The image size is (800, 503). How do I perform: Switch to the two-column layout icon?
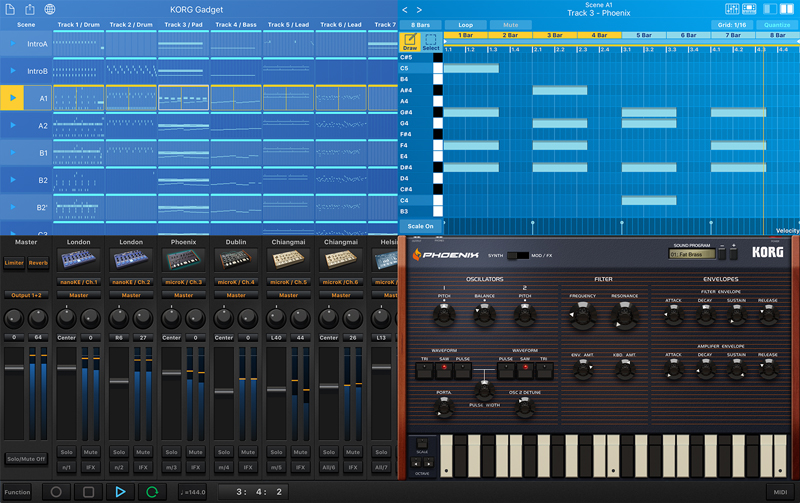tap(787, 9)
